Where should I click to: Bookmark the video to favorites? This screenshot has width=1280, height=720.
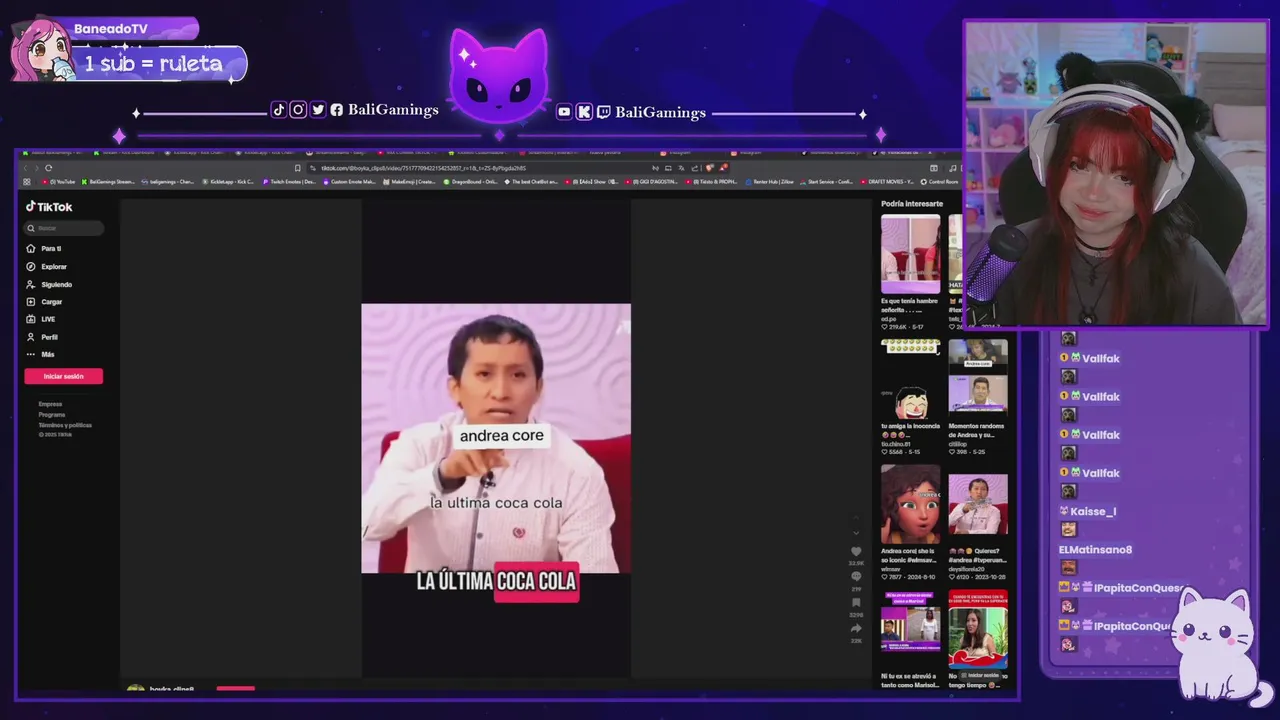856,603
